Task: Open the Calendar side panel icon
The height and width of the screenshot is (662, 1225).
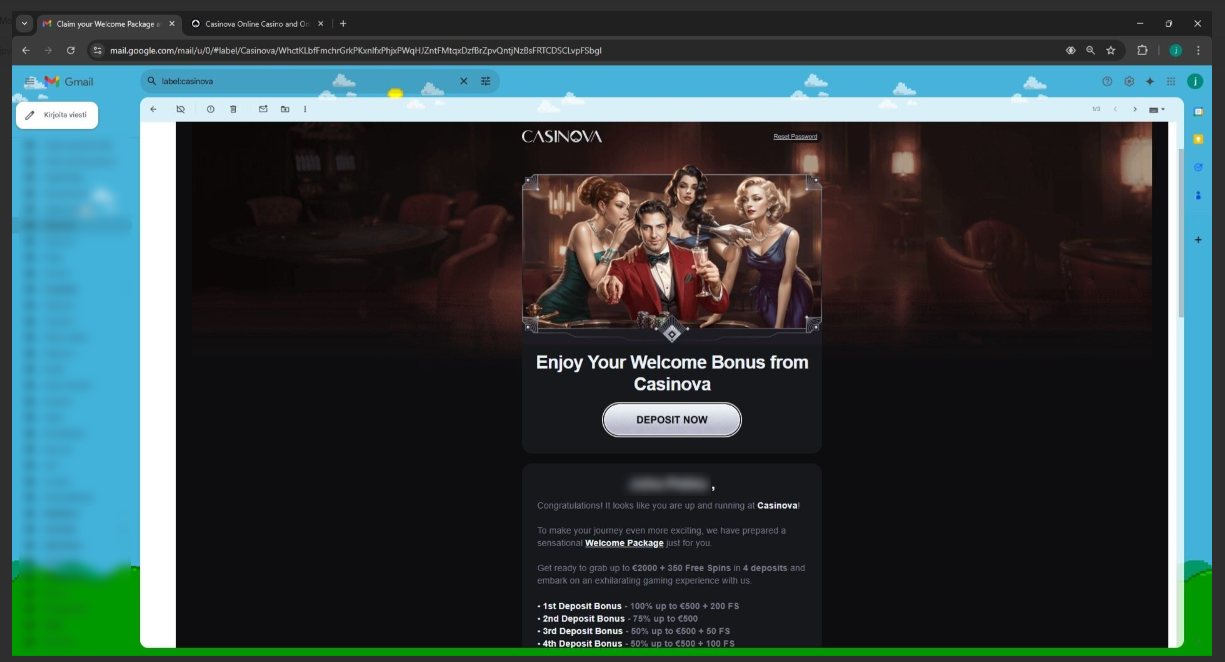Action: (1198, 111)
